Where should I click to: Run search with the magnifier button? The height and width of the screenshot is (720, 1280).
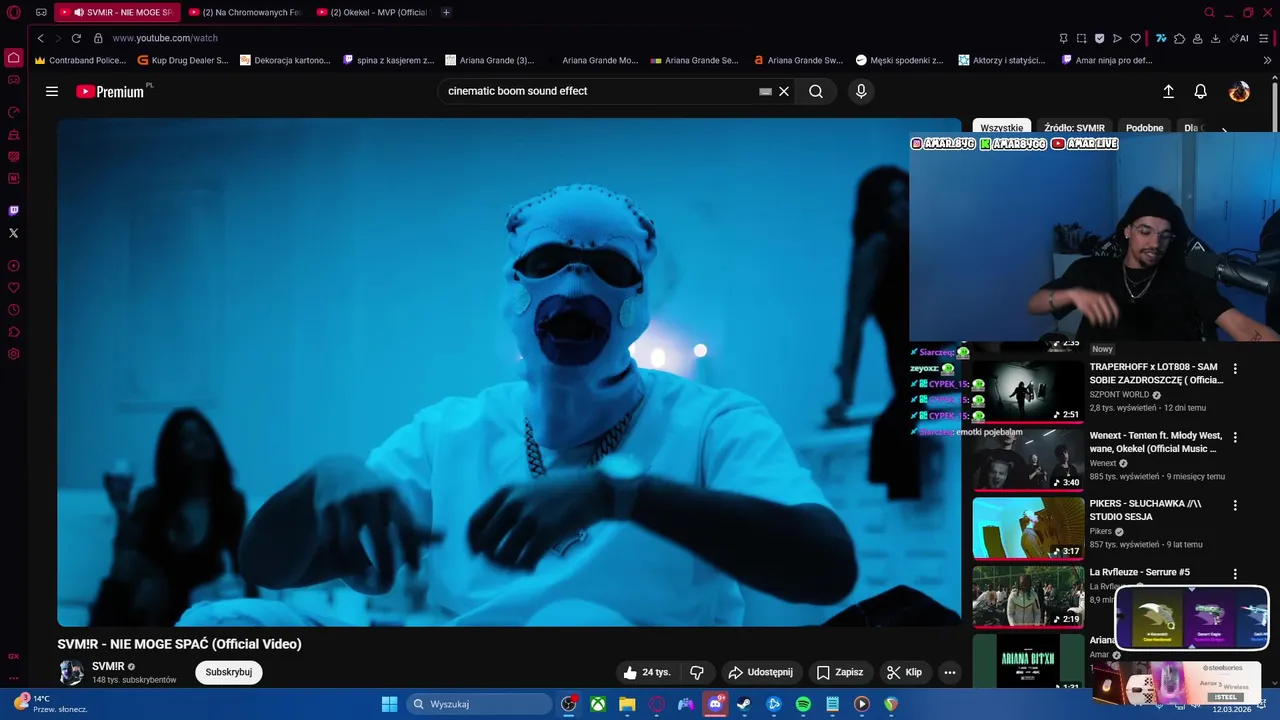click(816, 91)
